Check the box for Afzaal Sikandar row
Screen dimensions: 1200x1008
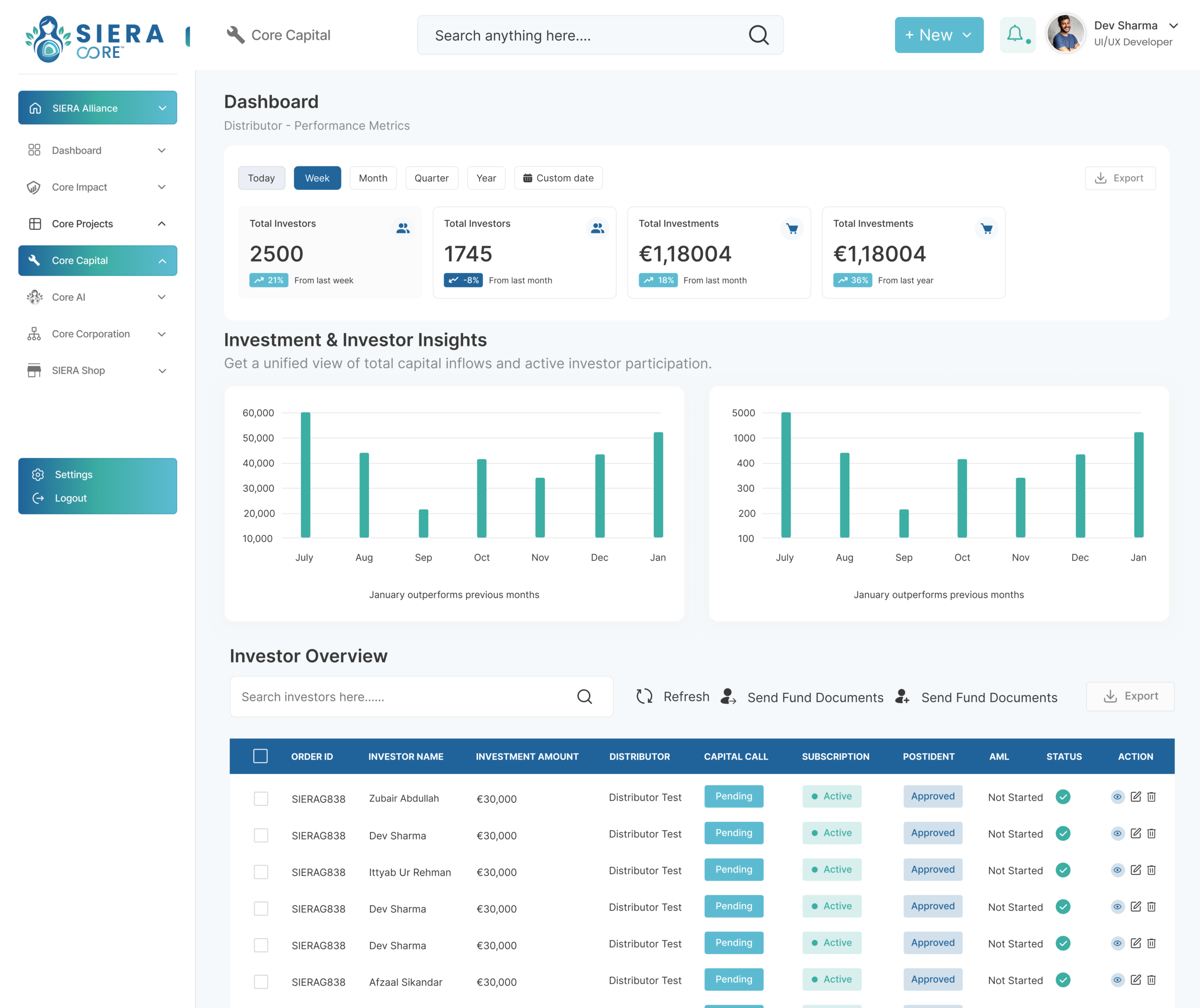tap(261, 982)
